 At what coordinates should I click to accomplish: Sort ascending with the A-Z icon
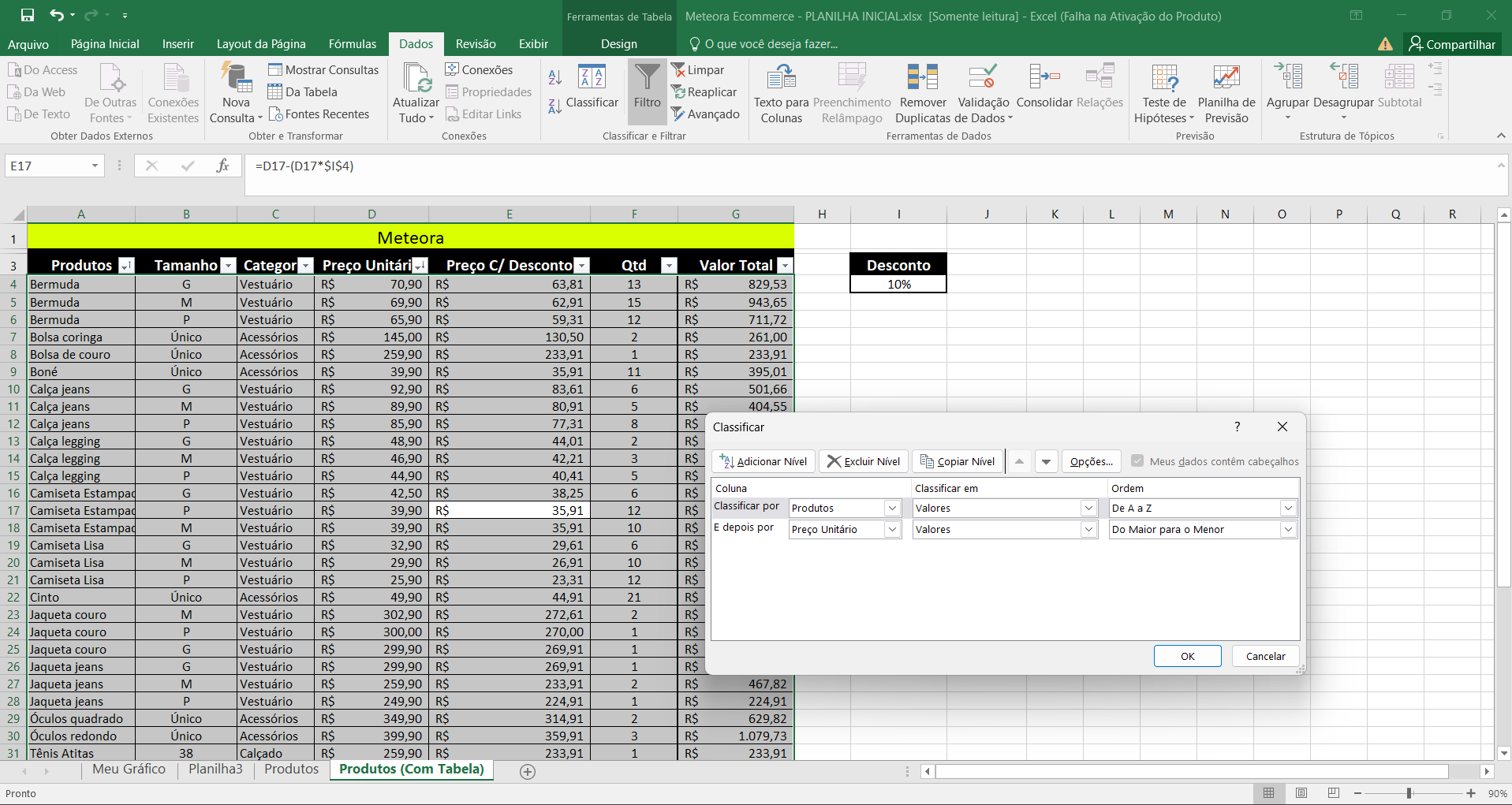point(554,77)
